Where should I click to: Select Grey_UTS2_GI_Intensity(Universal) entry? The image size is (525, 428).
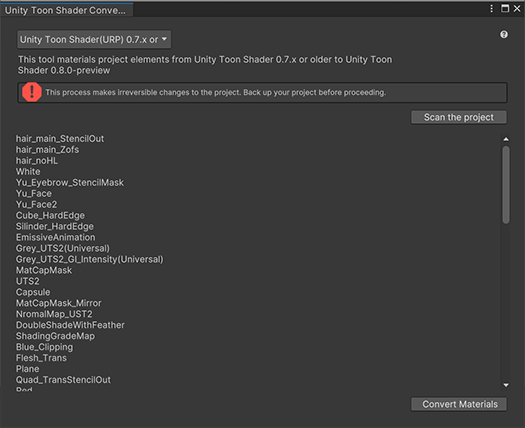pyautogui.click(x=90, y=259)
